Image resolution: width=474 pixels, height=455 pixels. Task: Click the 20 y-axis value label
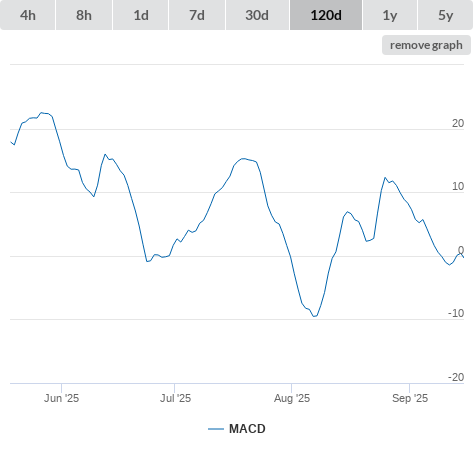click(x=458, y=123)
